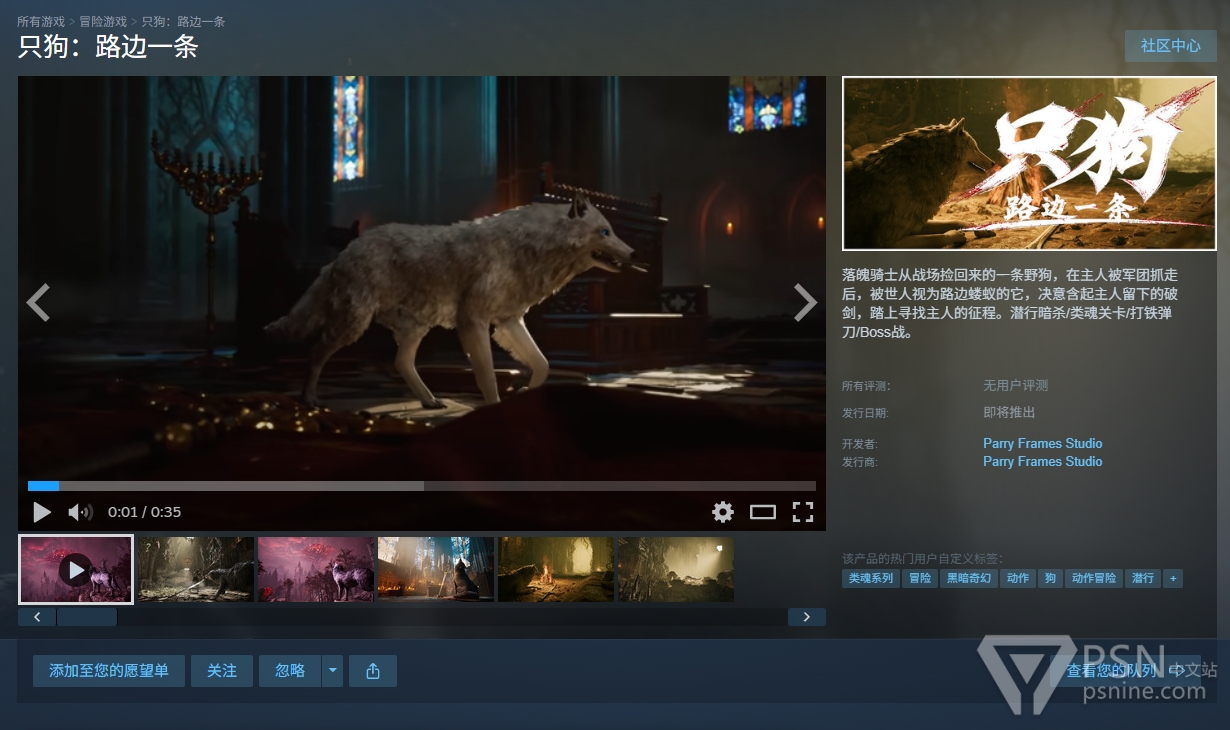The height and width of the screenshot is (730, 1230).
Task: Click the 即将推出 release date text
Action: [1009, 412]
